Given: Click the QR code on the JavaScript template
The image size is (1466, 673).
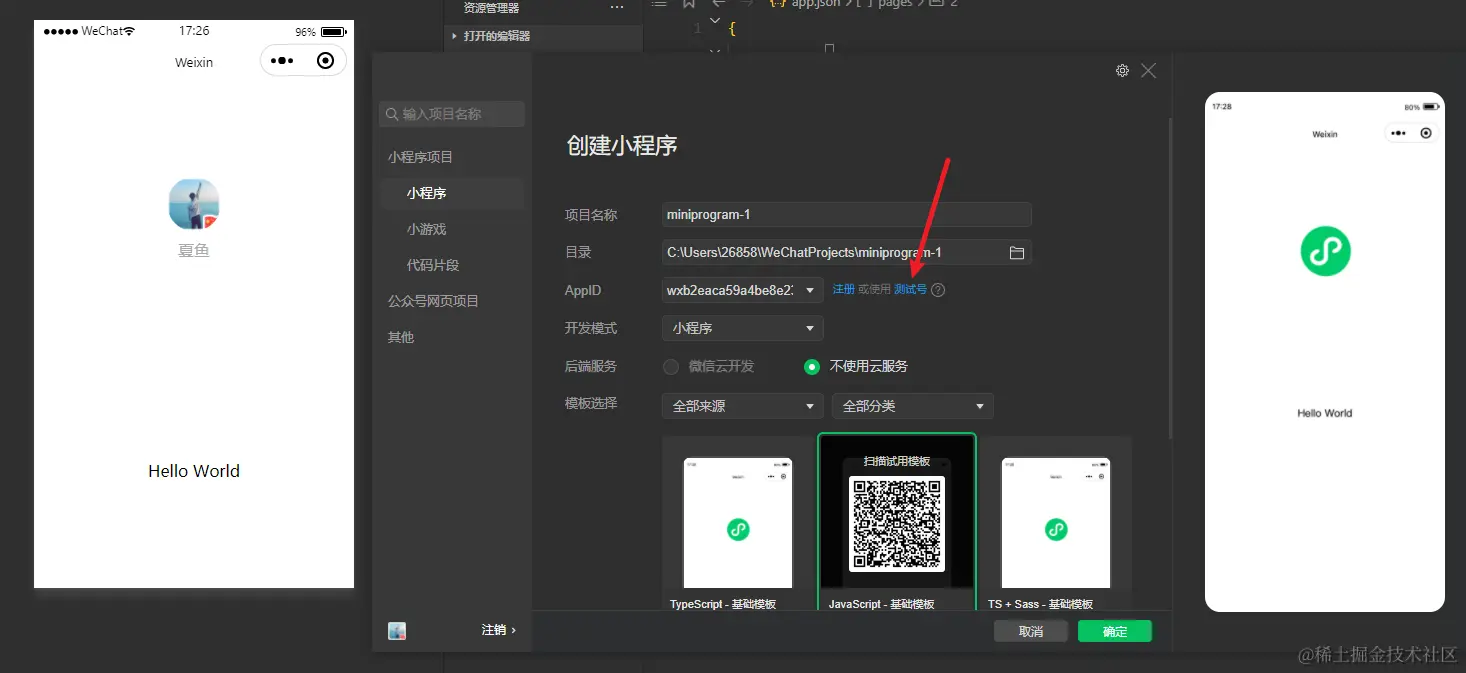Looking at the screenshot, I should point(896,525).
